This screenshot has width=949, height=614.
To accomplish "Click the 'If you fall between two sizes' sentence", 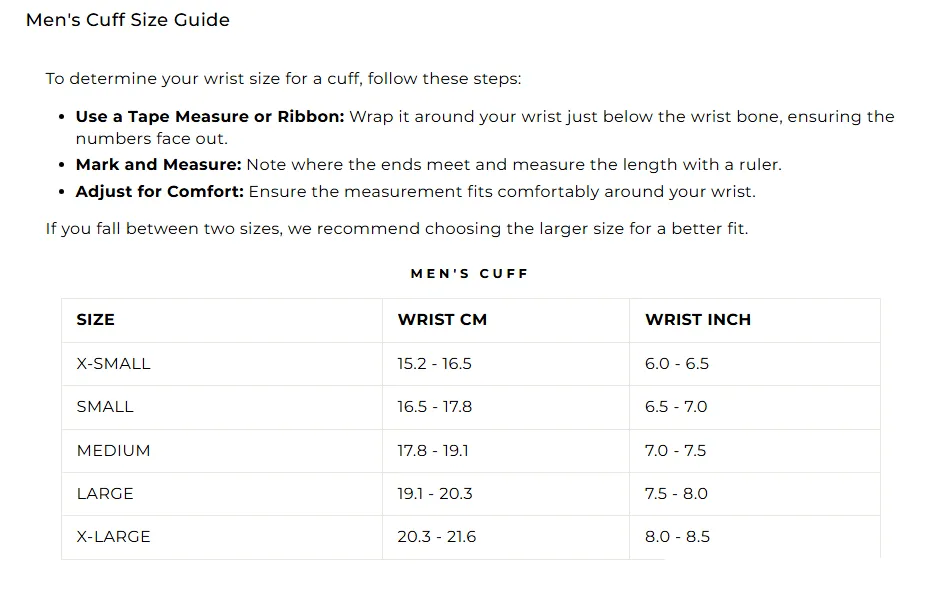I will point(397,229).
